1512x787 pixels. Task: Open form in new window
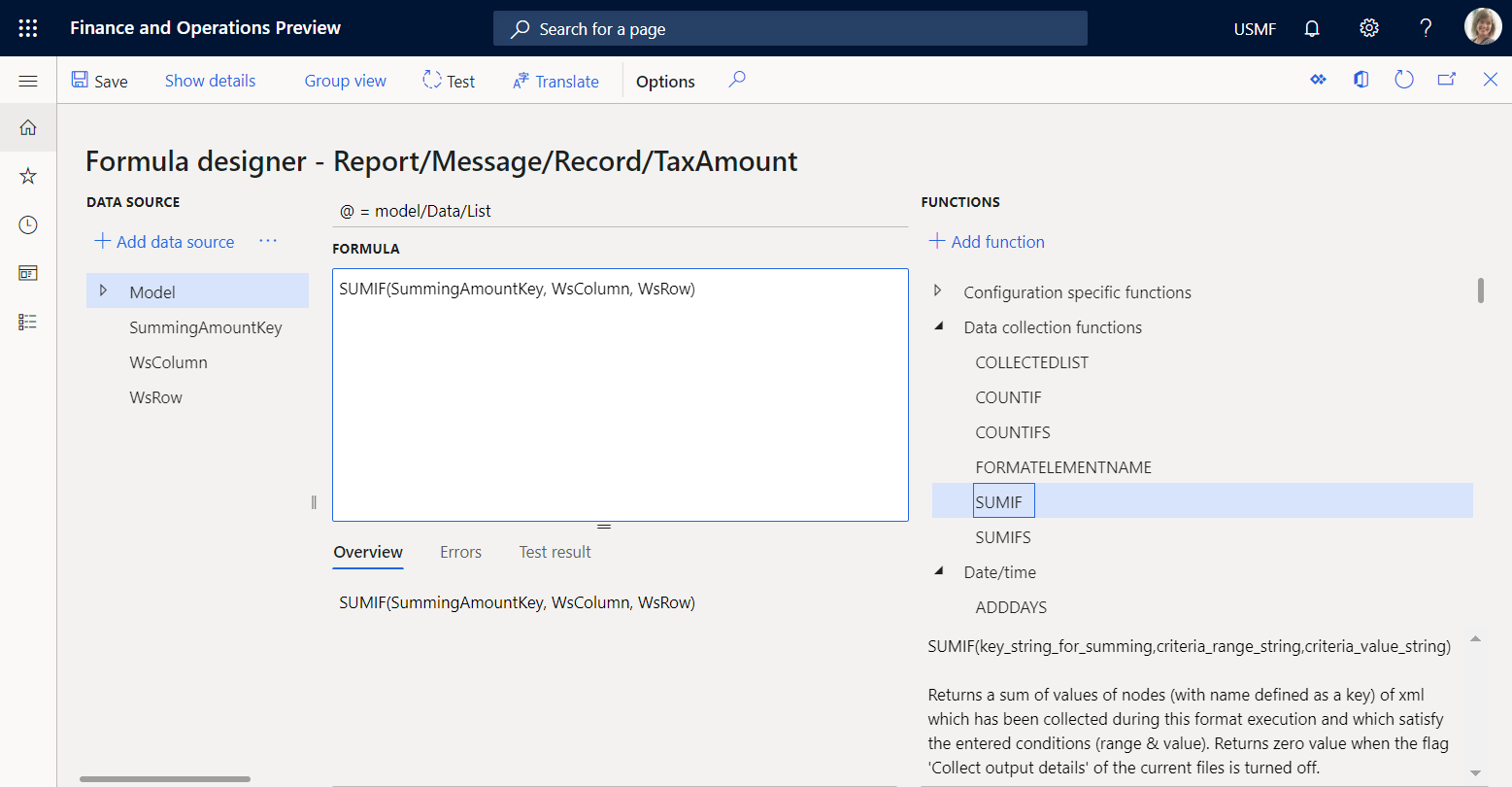tap(1446, 80)
